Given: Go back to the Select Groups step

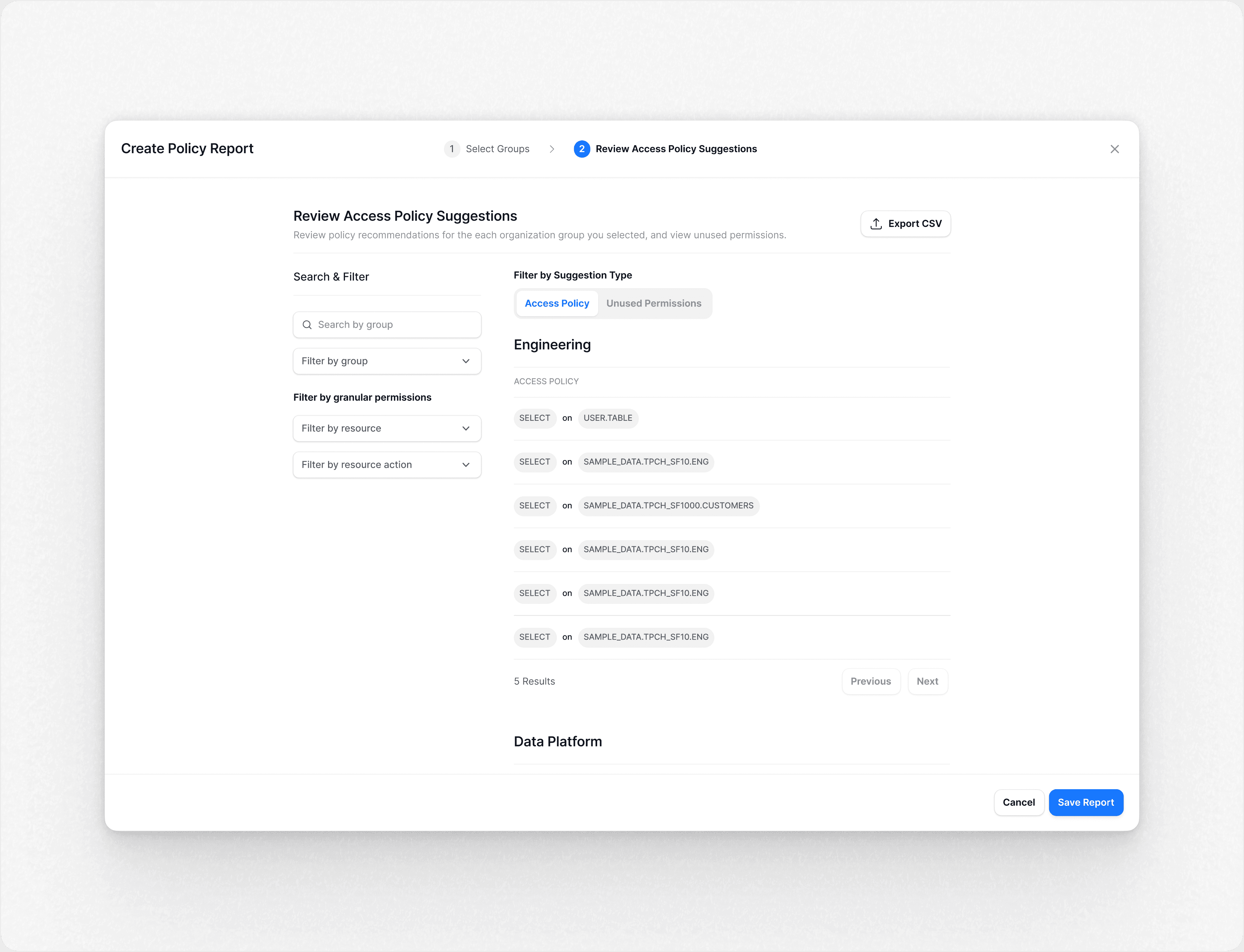Looking at the screenshot, I should pos(487,149).
